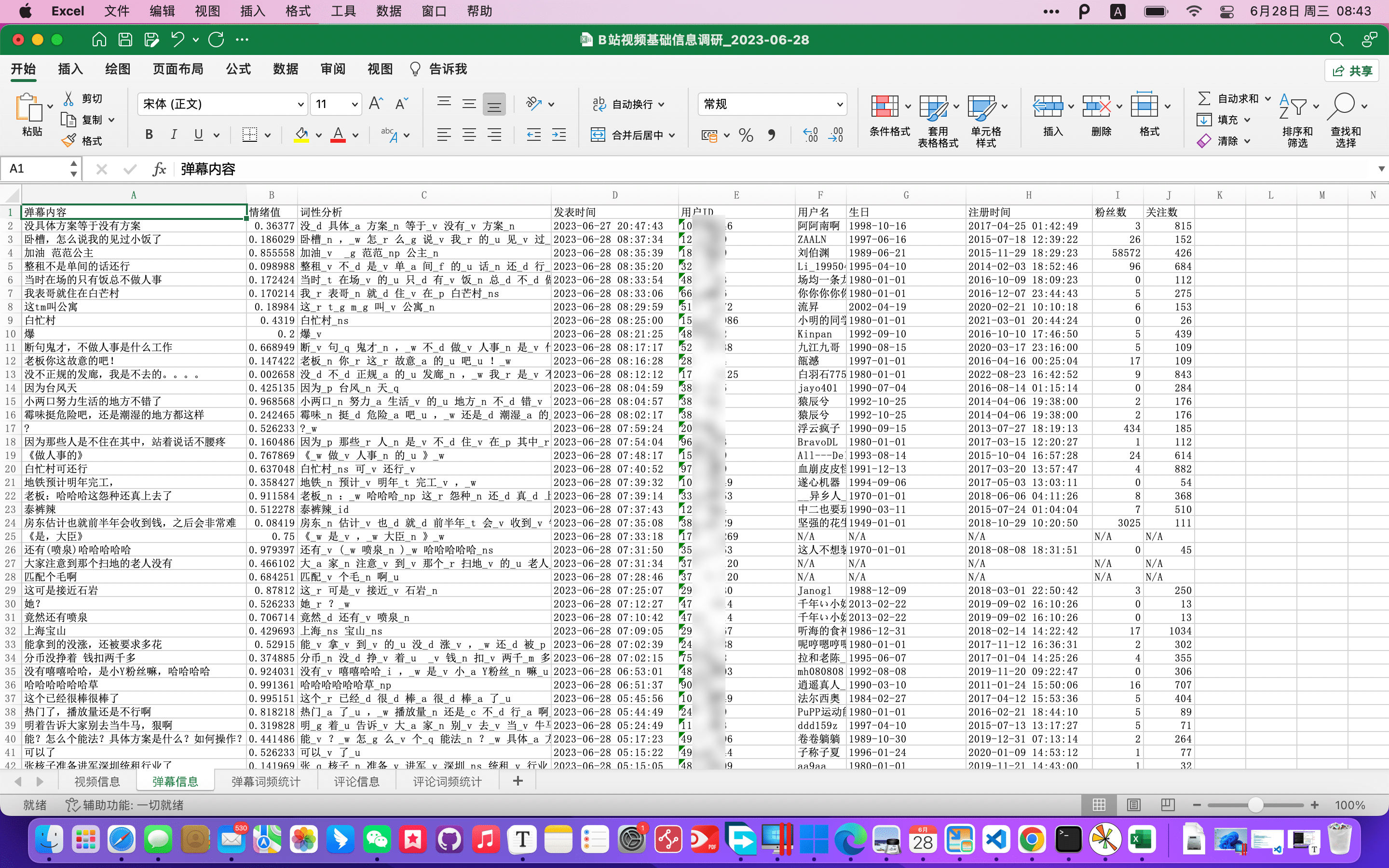Expand Clear (清除) dropdown arrow
The image size is (1389, 868).
(1248, 141)
